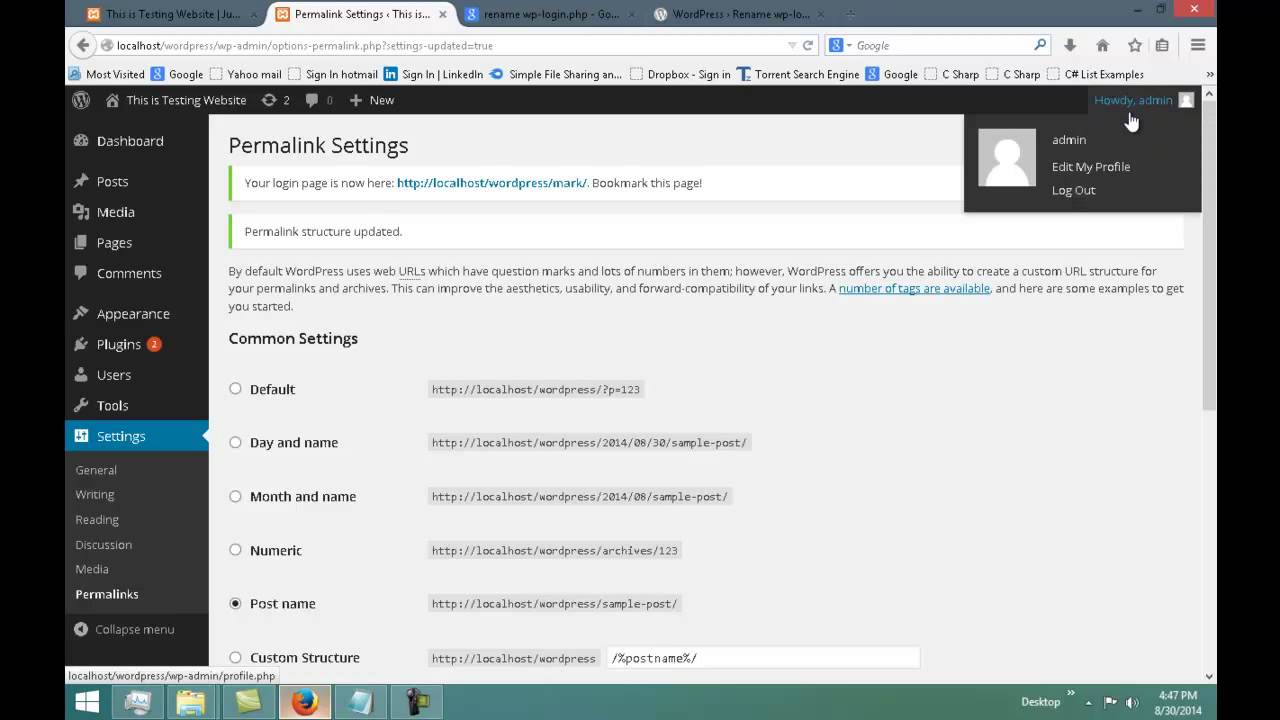Screen dimensions: 1280x720
Task: Open the General settings submenu item
Action: [96, 470]
